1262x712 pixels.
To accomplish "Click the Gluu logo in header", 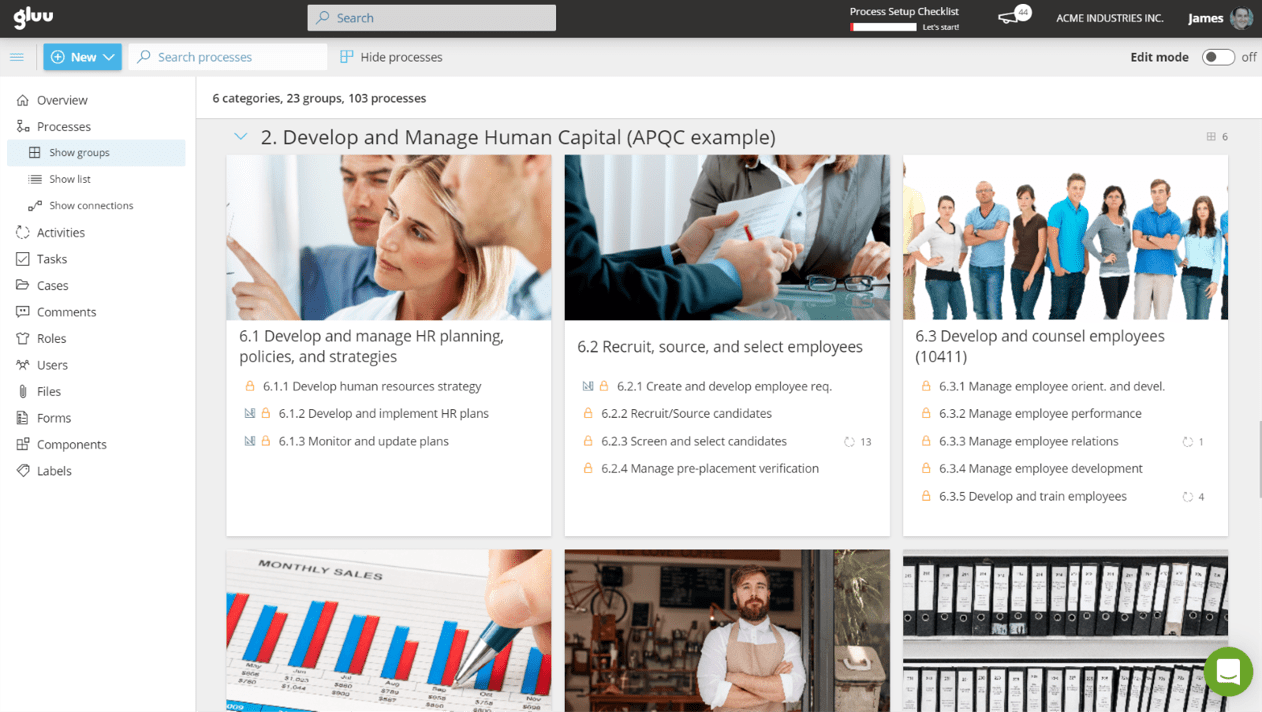I will [33, 17].
